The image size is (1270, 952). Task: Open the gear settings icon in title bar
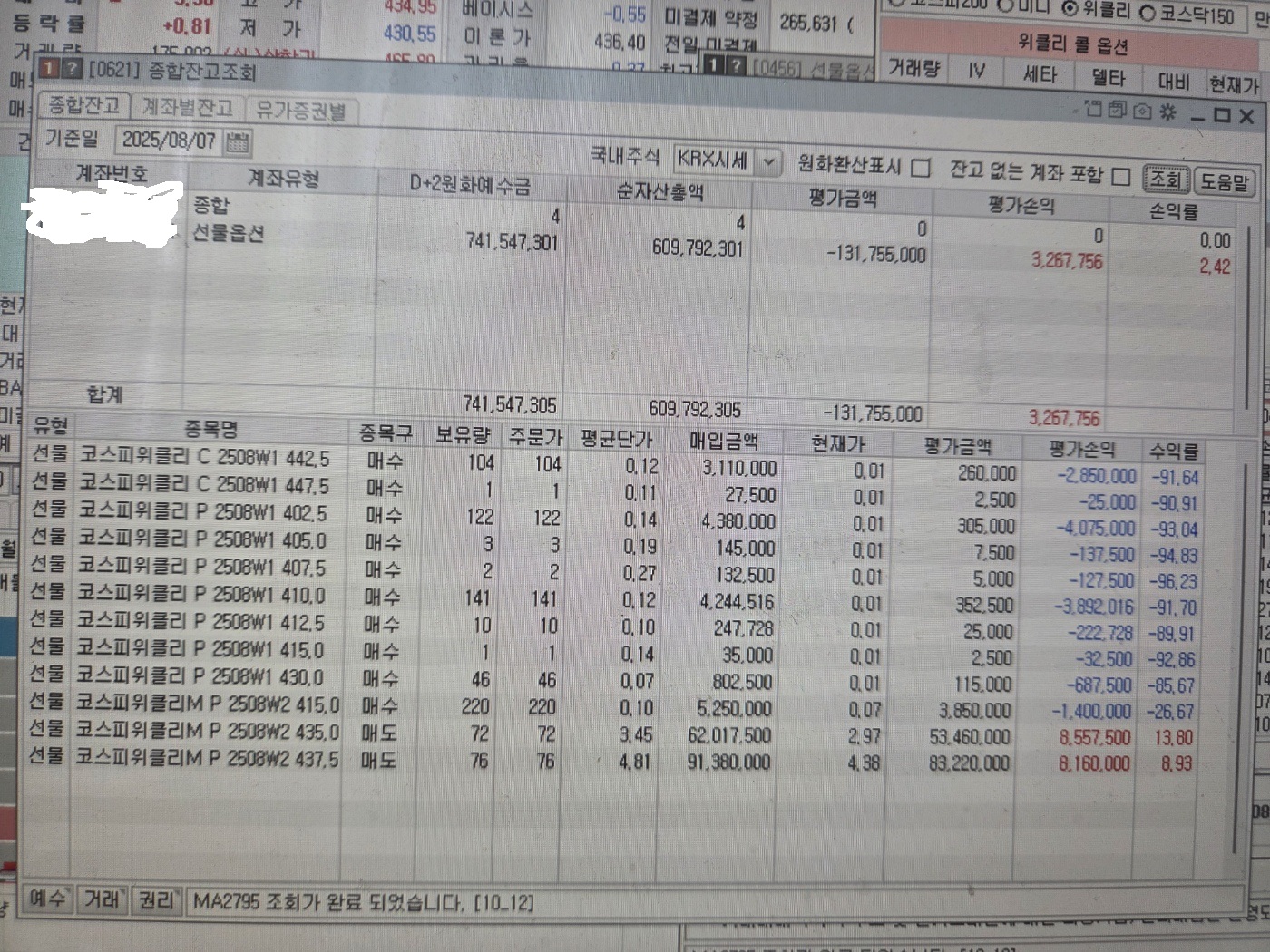pos(1167,112)
